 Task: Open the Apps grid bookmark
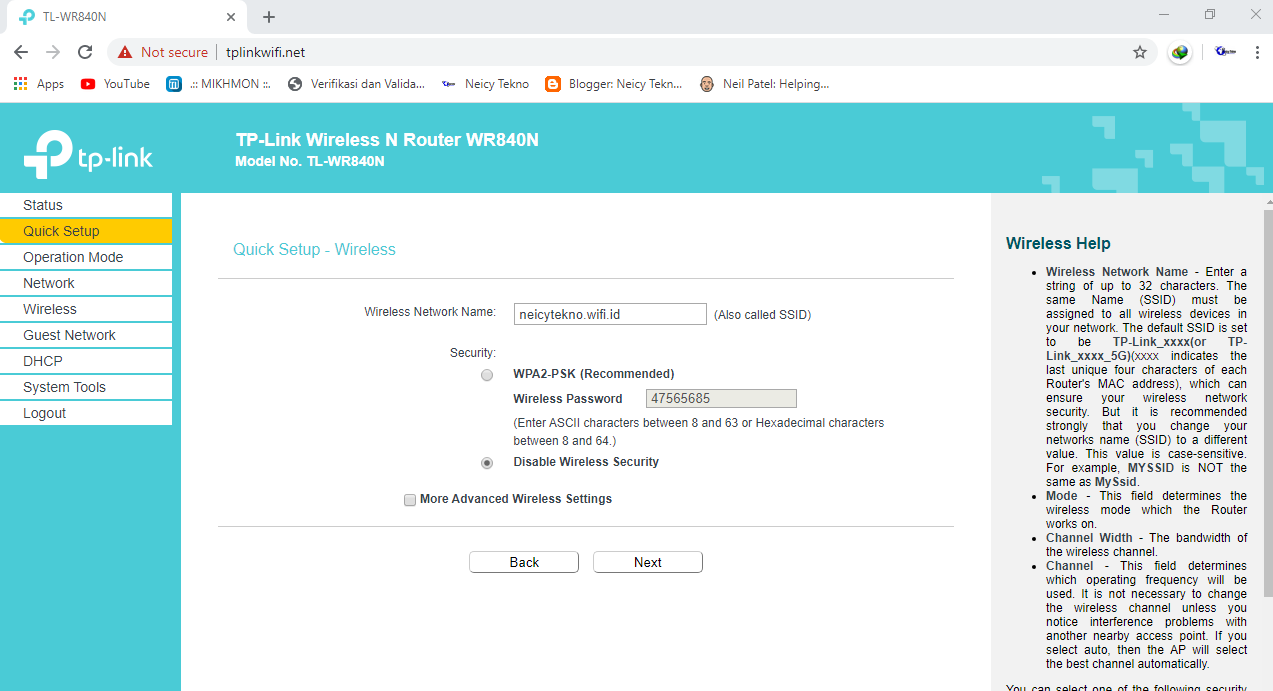[x=39, y=84]
